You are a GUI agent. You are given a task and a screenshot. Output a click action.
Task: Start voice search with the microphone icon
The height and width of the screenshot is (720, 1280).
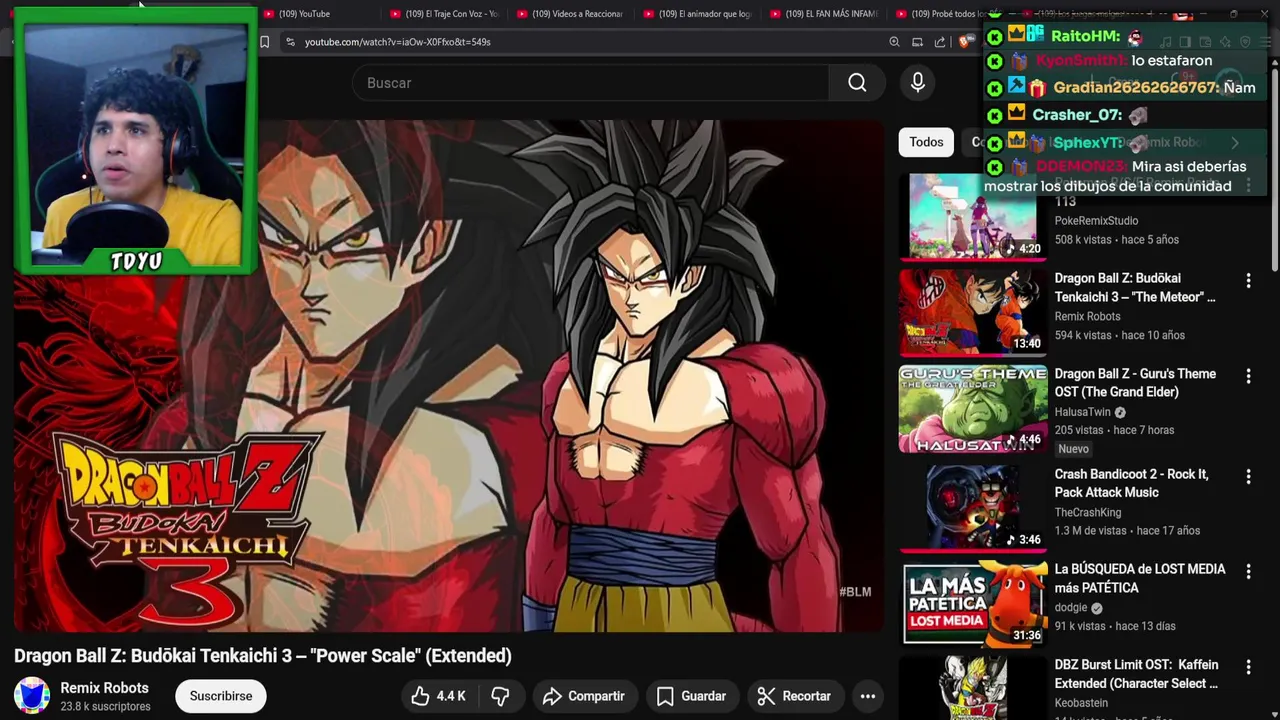(x=918, y=83)
